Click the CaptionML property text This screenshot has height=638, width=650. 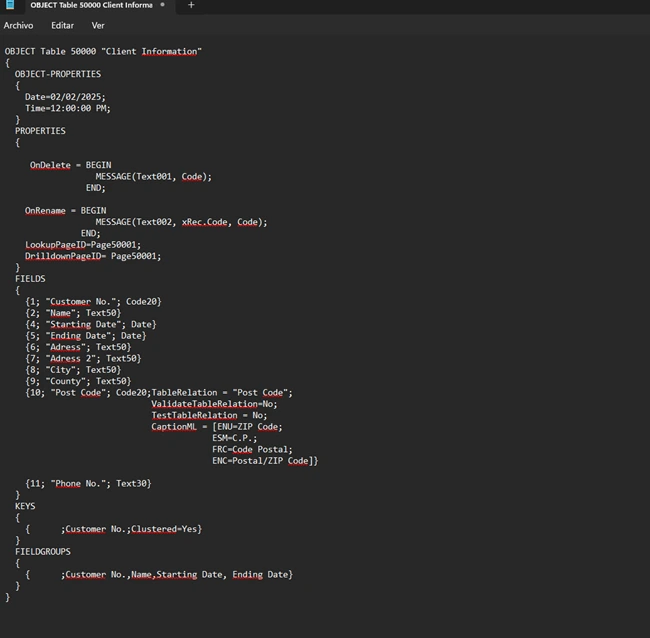tap(174, 427)
